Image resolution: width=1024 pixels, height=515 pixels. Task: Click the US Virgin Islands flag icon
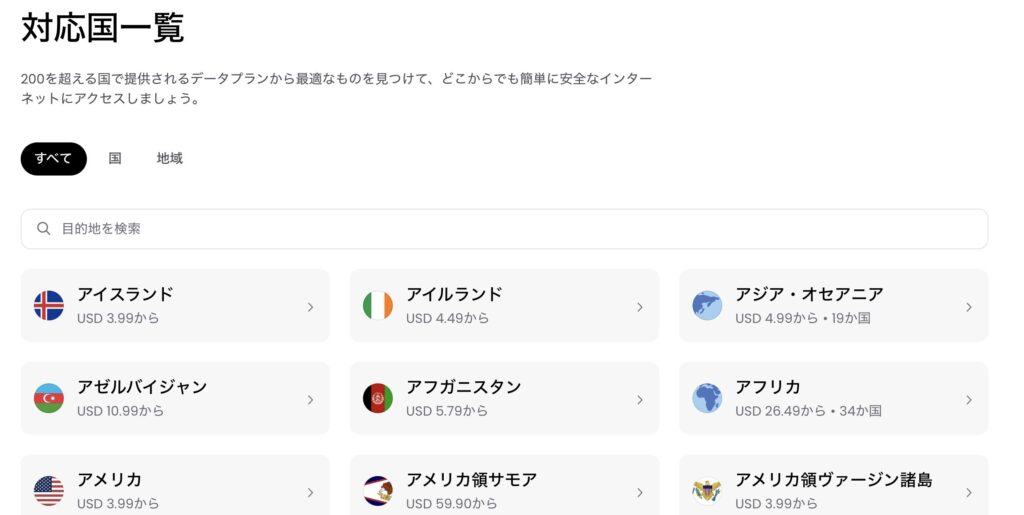[707, 491]
